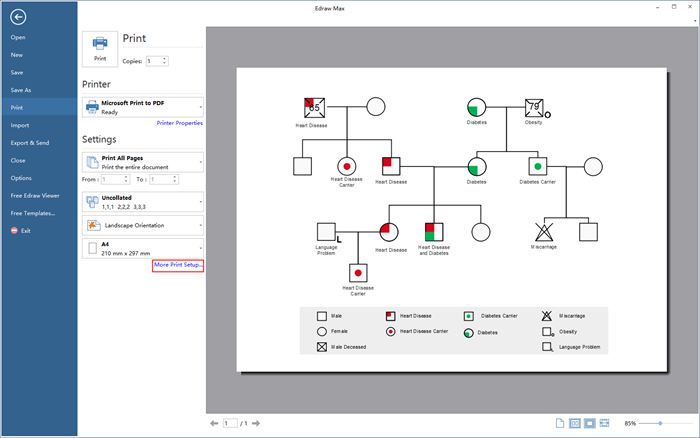Viewport: 700px width, 438px height.
Task: Select the whole page fit icon
Action: pos(590,424)
